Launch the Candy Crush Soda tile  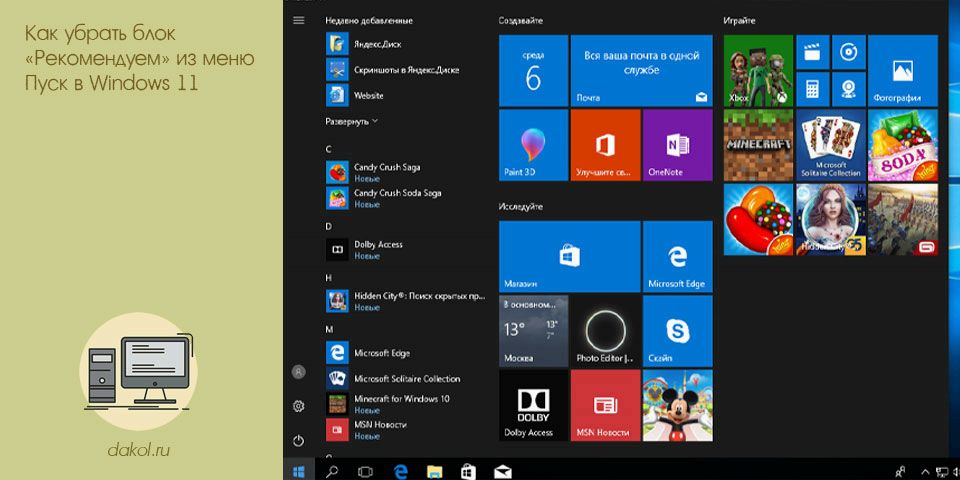pos(903,145)
